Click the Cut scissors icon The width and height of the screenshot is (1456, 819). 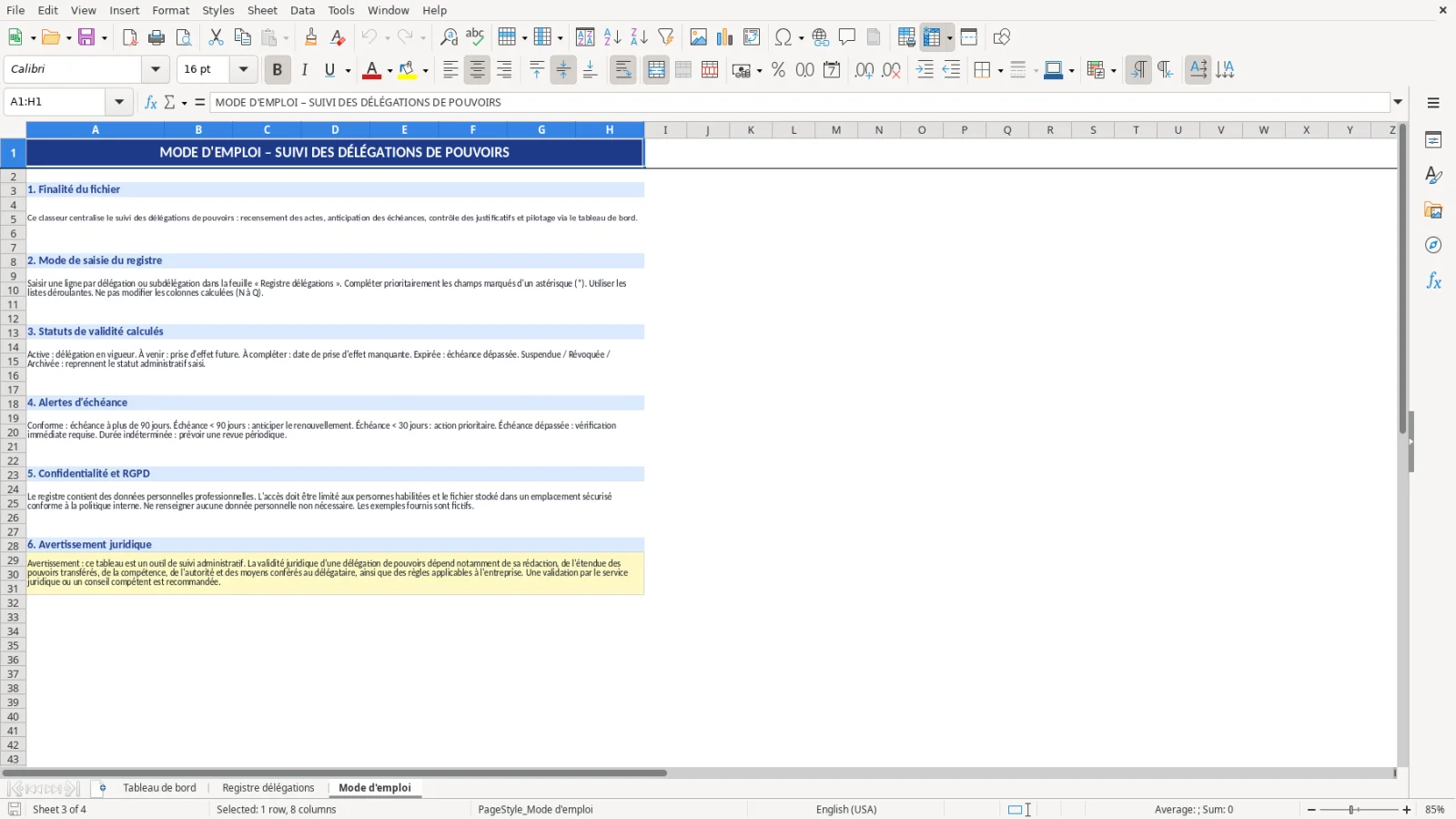(216, 37)
